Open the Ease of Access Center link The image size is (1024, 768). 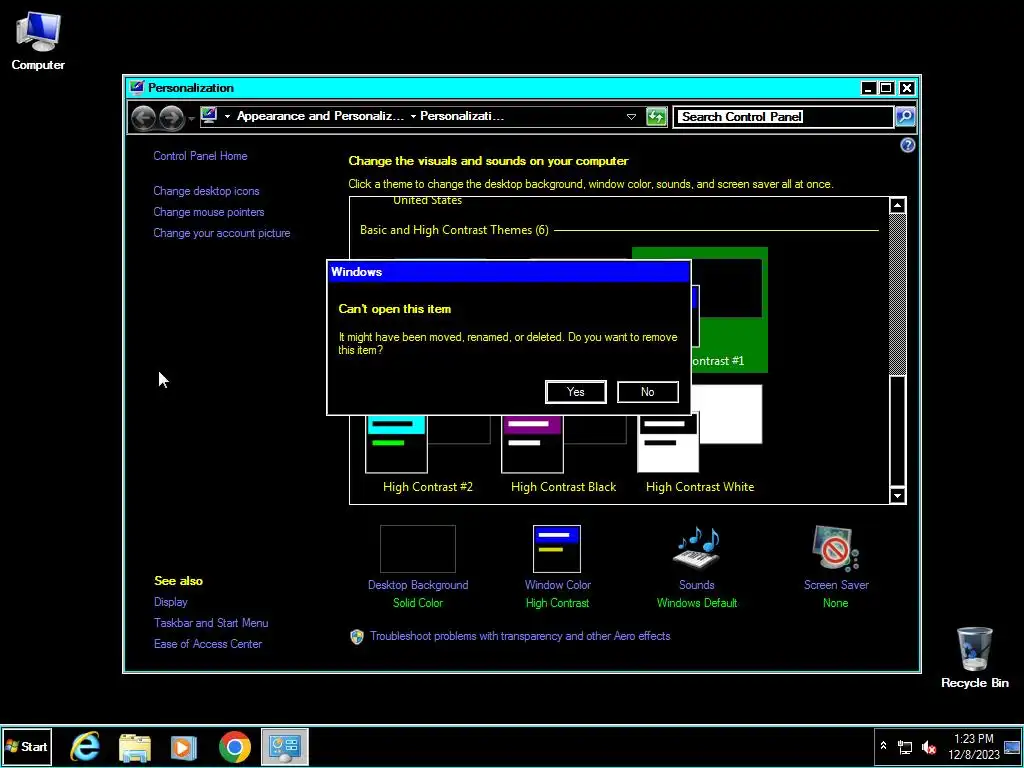point(208,644)
